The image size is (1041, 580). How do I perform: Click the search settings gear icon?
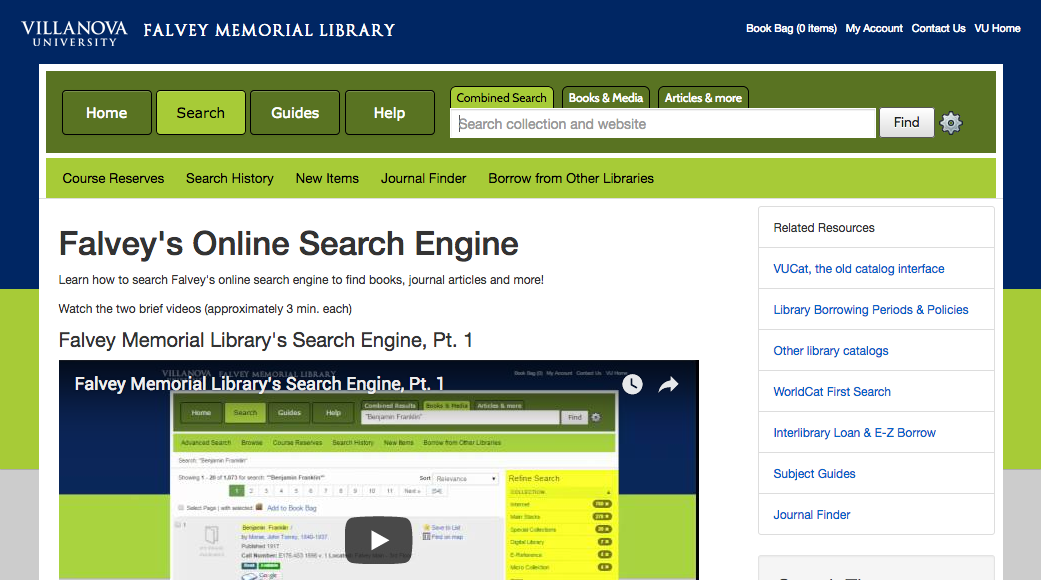[951, 123]
